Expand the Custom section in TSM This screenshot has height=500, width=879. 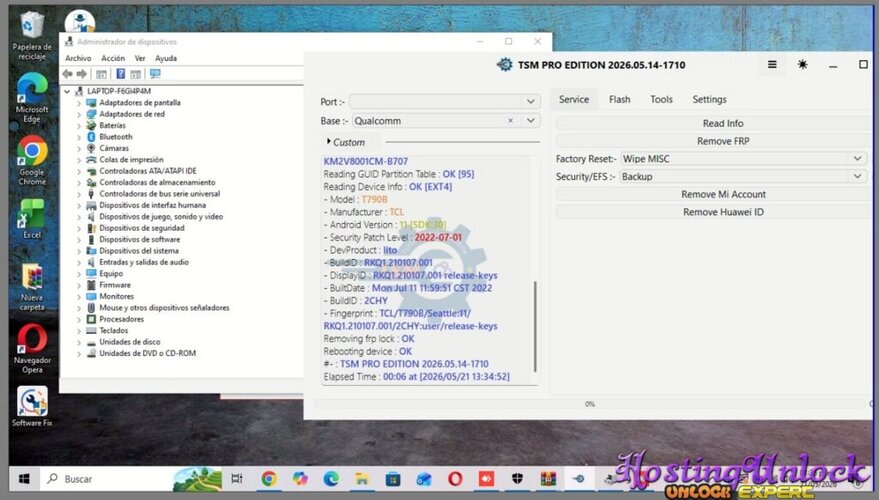345,142
